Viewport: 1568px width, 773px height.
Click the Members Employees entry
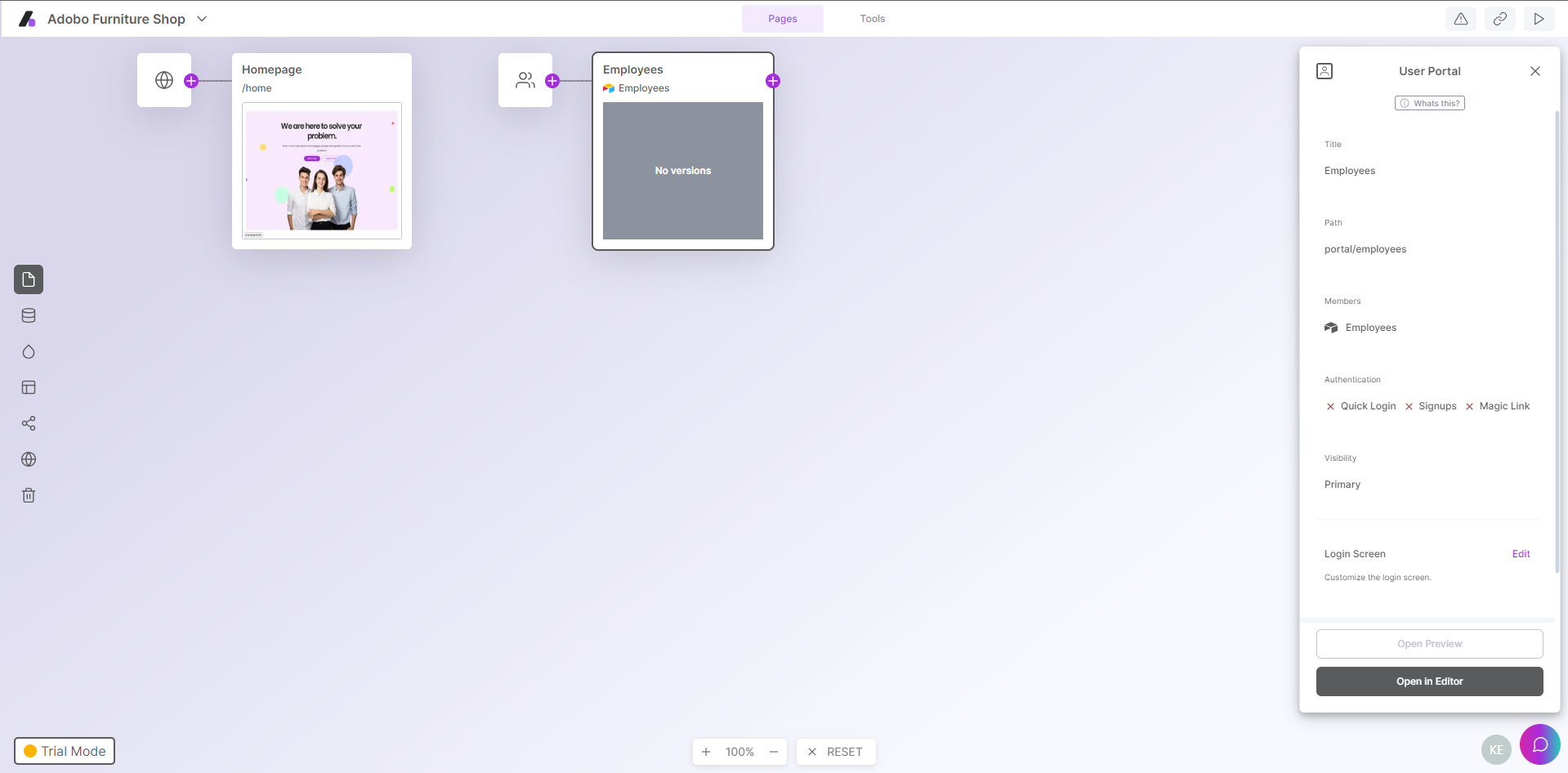tap(1360, 328)
